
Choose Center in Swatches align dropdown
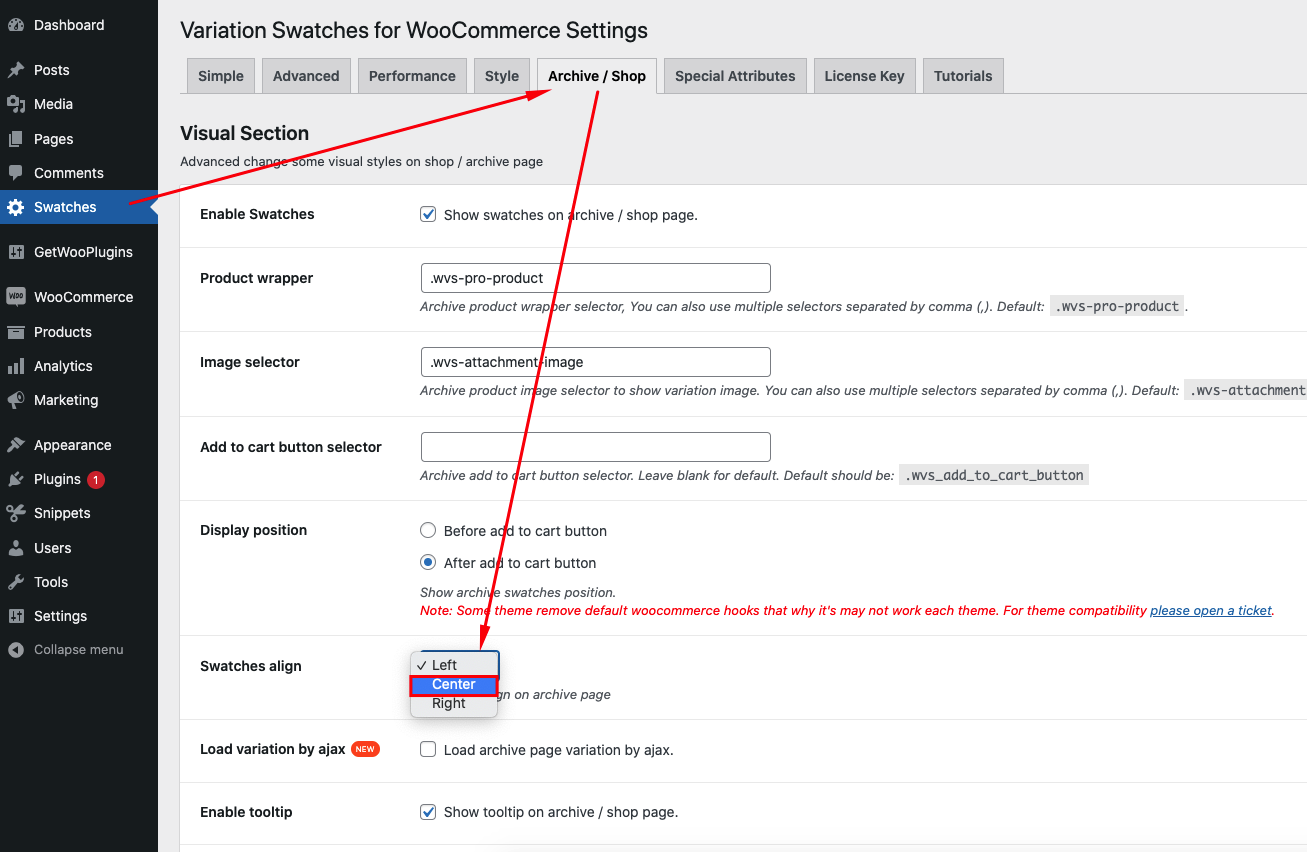click(454, 684)
